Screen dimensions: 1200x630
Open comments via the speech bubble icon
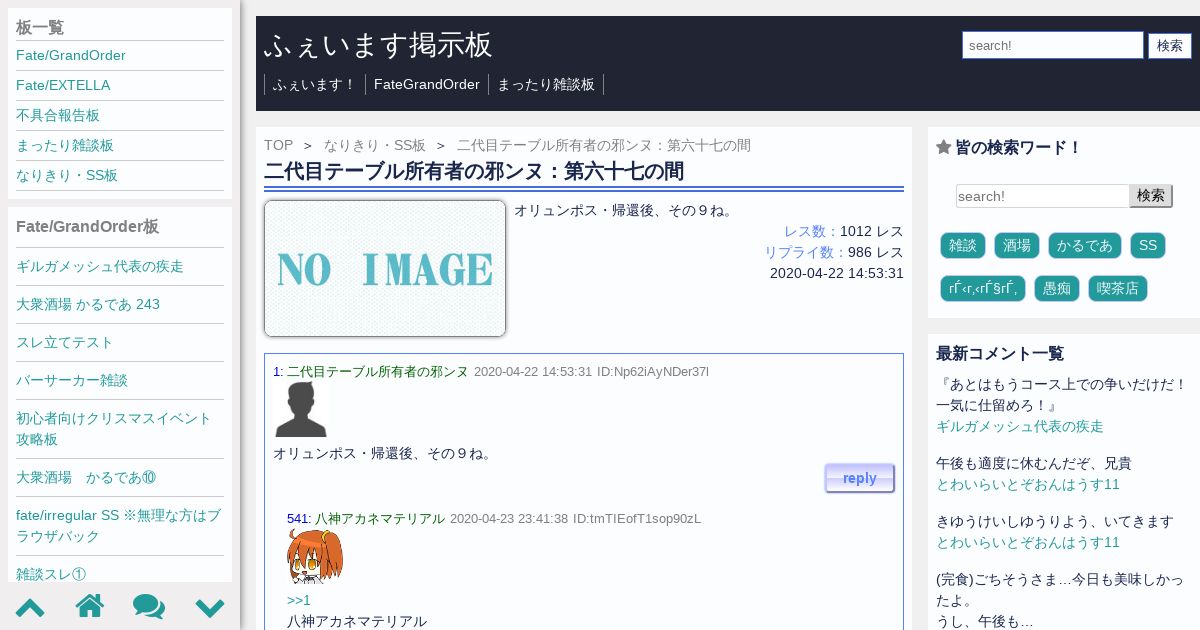click(149, 606)
